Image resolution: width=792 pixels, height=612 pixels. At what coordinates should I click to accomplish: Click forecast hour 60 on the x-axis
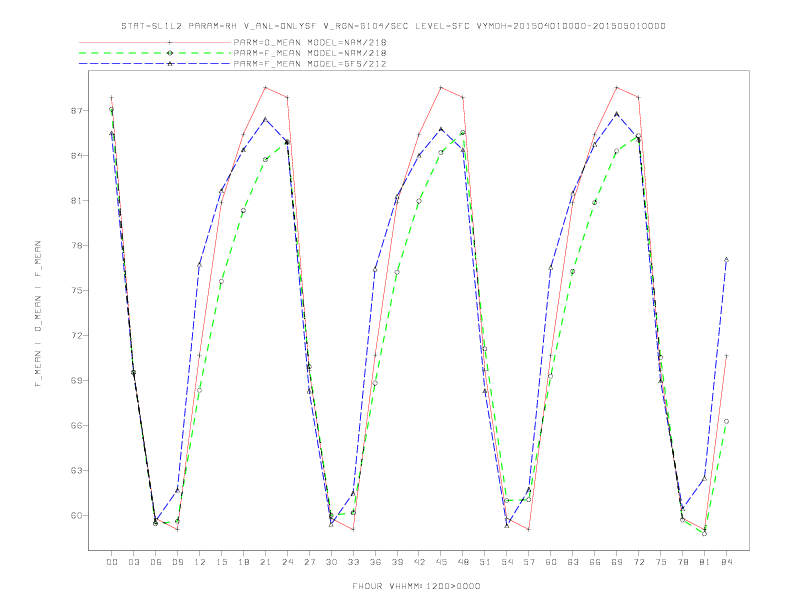[551, 562]
